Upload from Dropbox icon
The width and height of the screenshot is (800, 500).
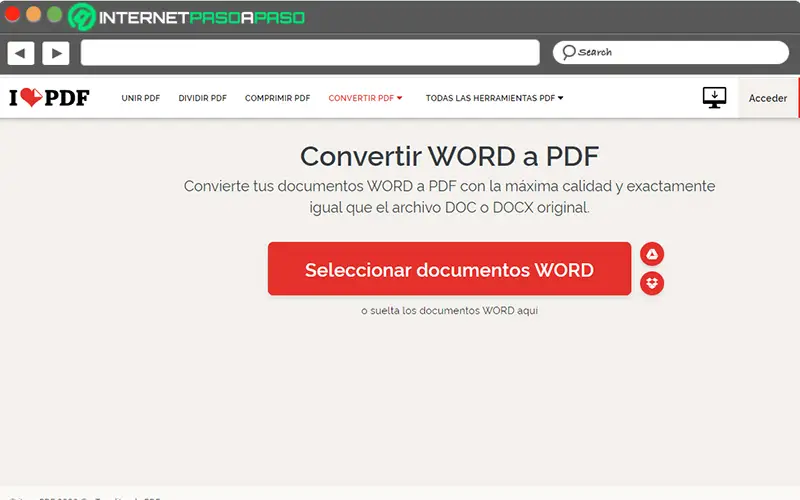tap(652, 283)
